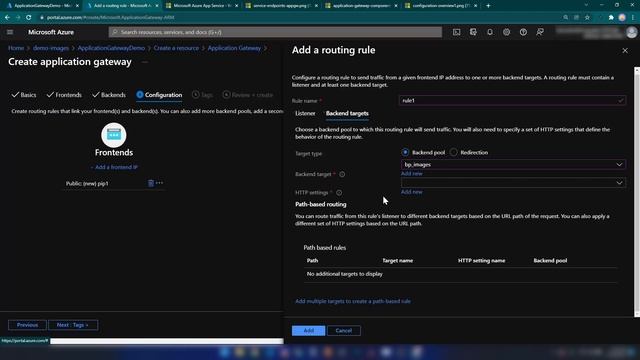640x360 pixels.
Task: Click the Path column header
Action: tap(312, 260)
